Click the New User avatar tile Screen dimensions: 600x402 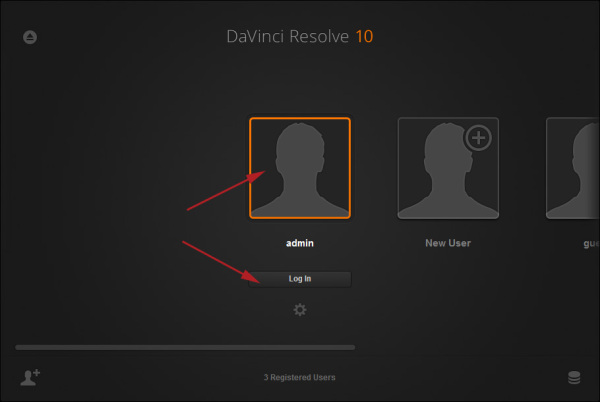[x=448, y=168]
